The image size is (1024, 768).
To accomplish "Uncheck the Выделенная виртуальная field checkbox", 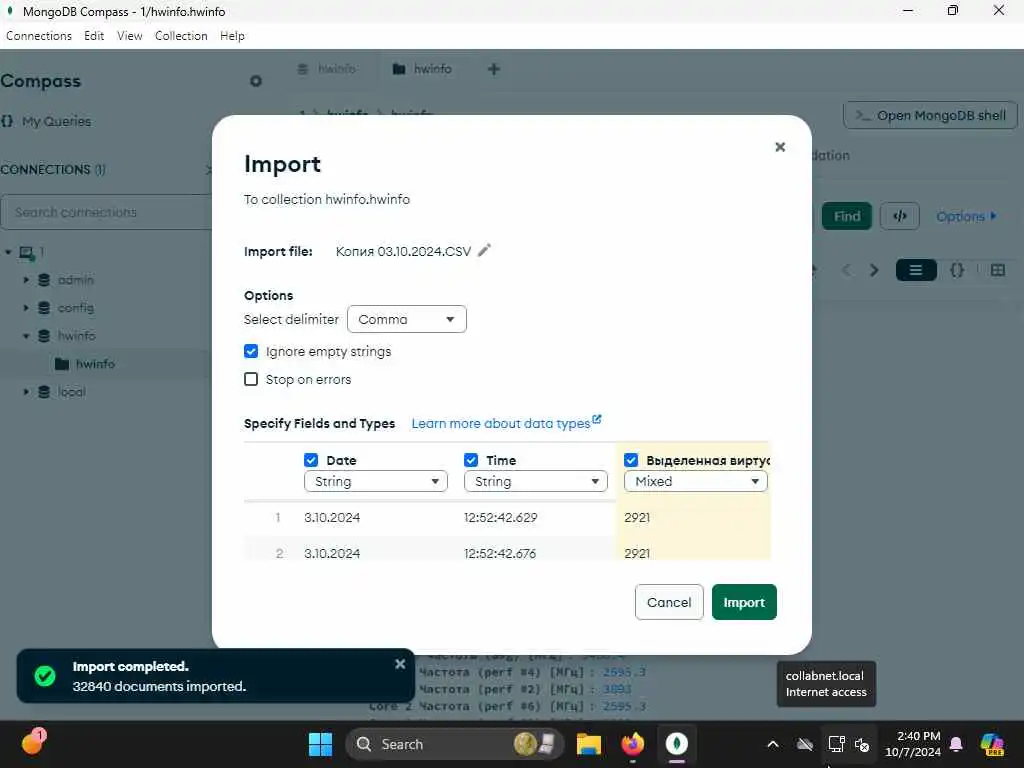I will coord(631,460).
